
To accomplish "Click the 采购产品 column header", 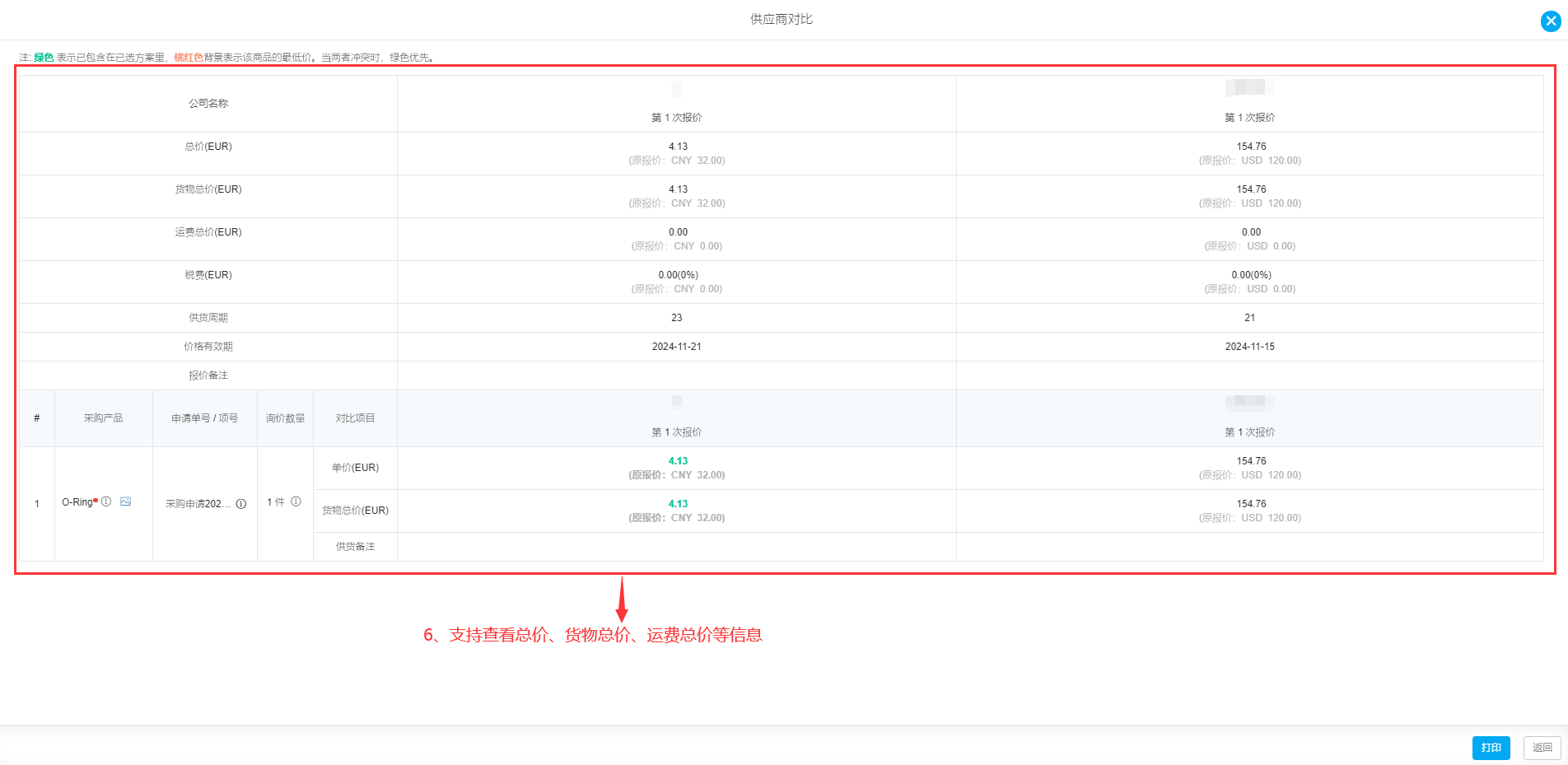I will coord(103,418).
